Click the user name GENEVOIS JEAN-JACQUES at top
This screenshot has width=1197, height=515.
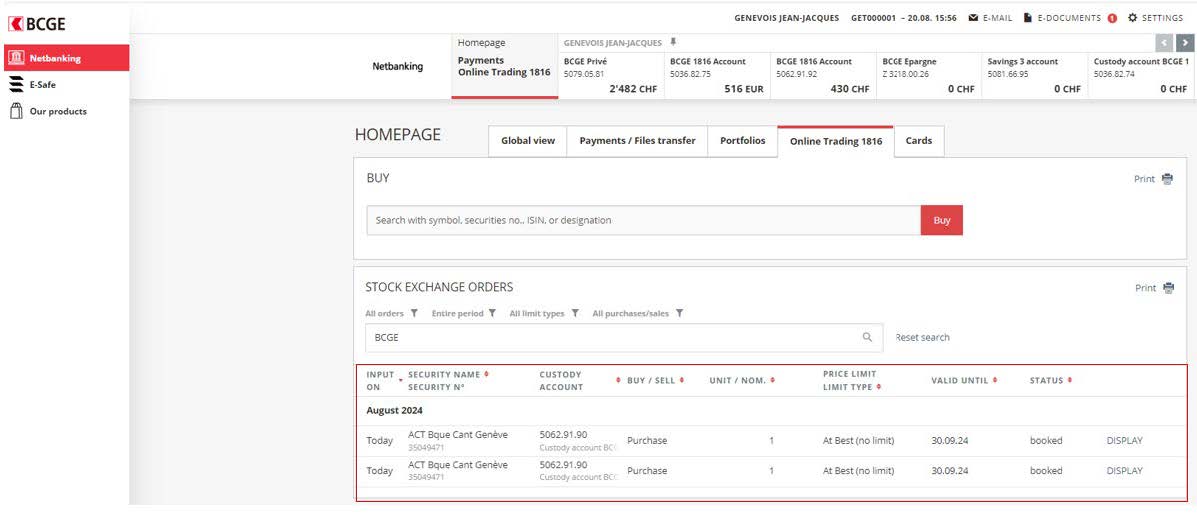click(786, 18)
